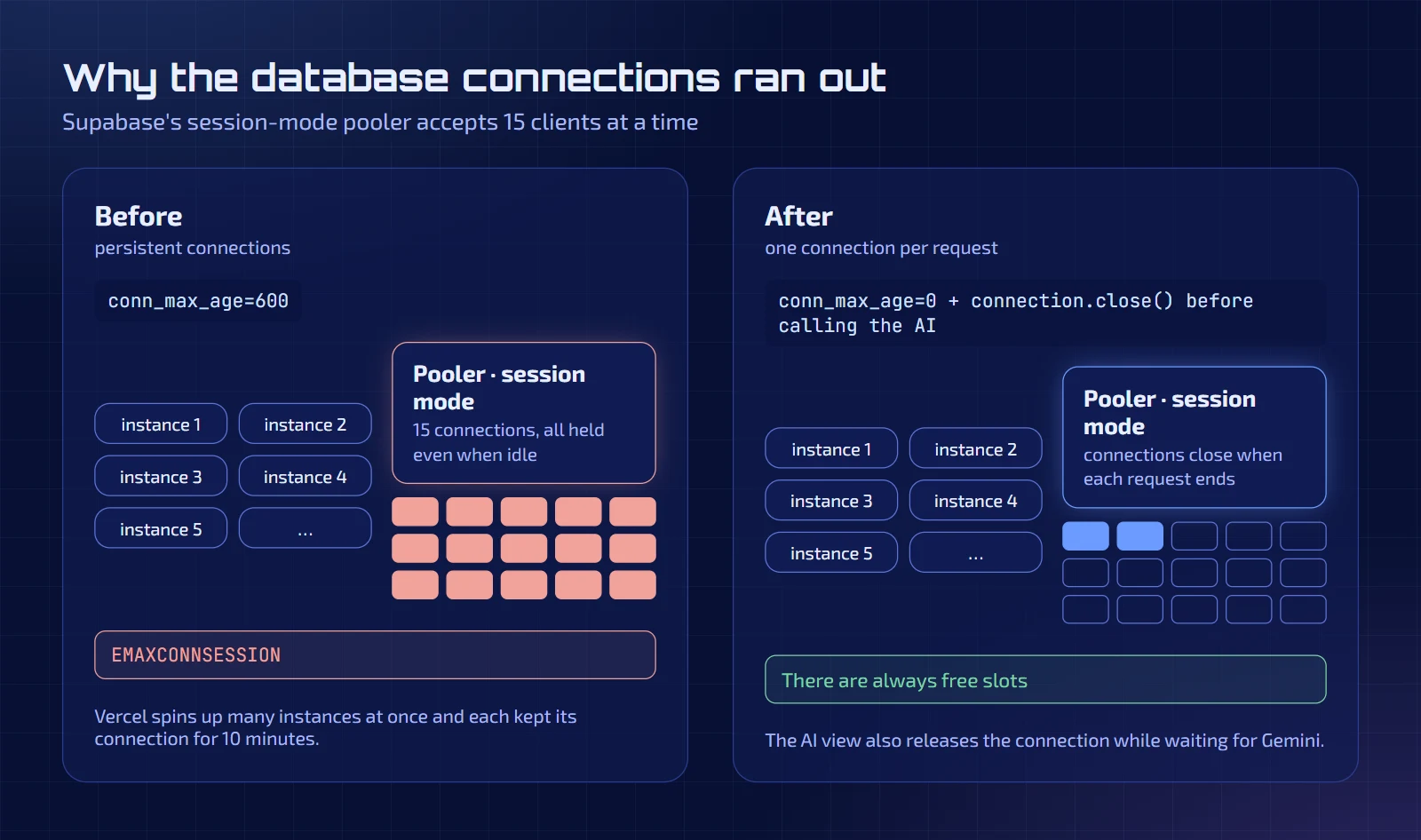Click 'instance 4' in the Before panel

pyautogui.click(x=305, y=477)
